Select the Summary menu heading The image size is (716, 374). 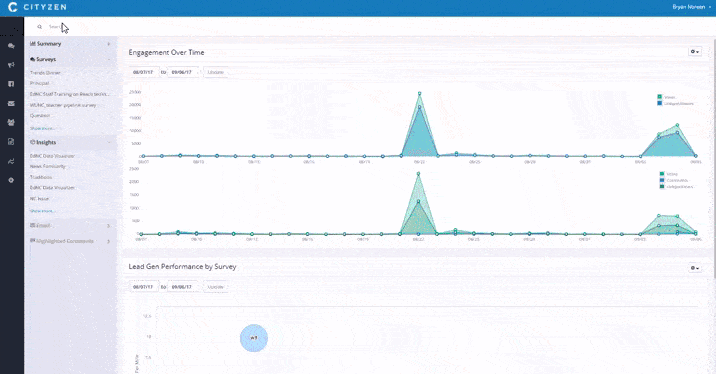coord(45,44)
